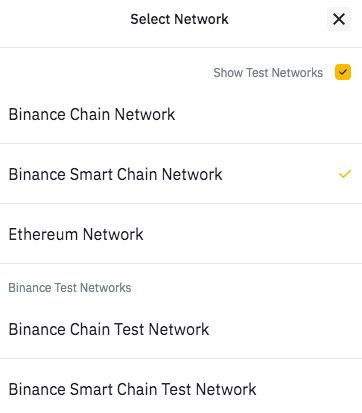Hide test networks using the checkbox
The height and width of the screenshot is (413, 362).
click(343, 72)
